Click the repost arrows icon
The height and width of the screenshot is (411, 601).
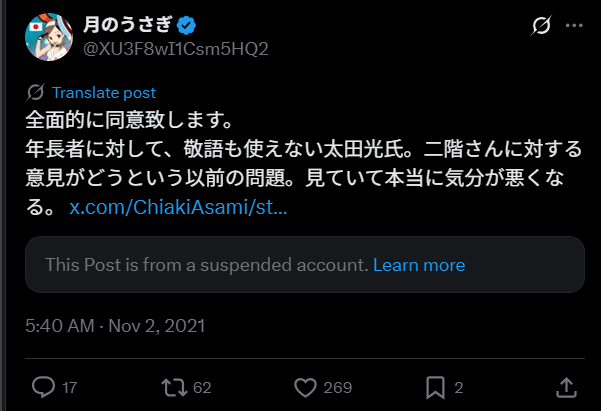point(176,386)
